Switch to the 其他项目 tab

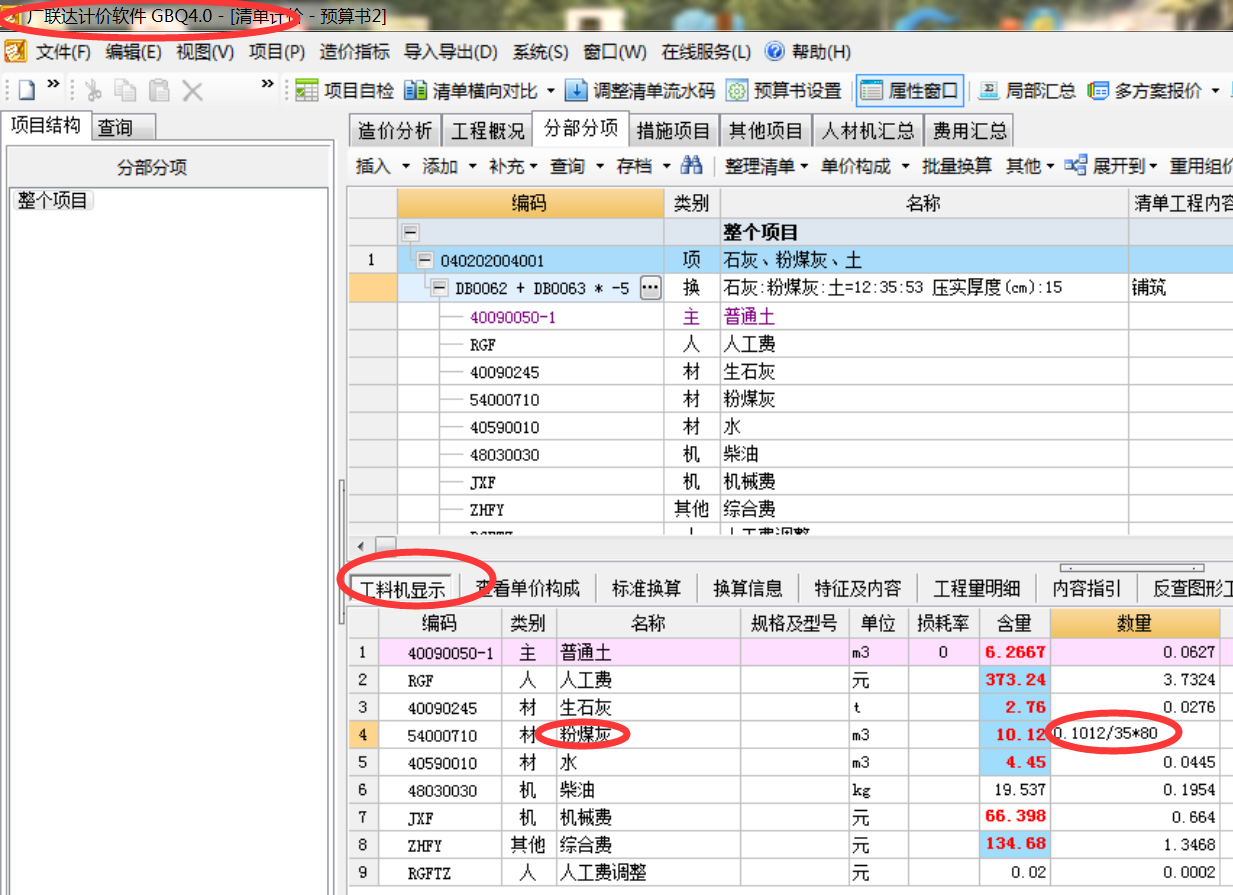(x=766, y=131)
